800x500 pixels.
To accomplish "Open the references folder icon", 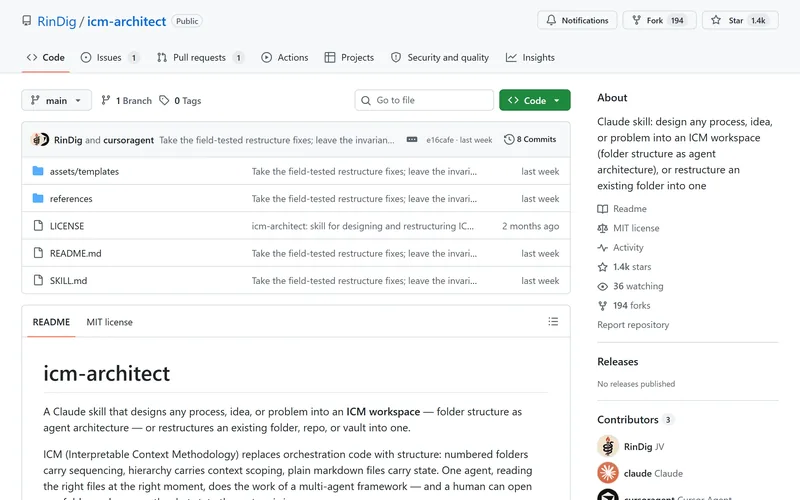I will 38,198.
